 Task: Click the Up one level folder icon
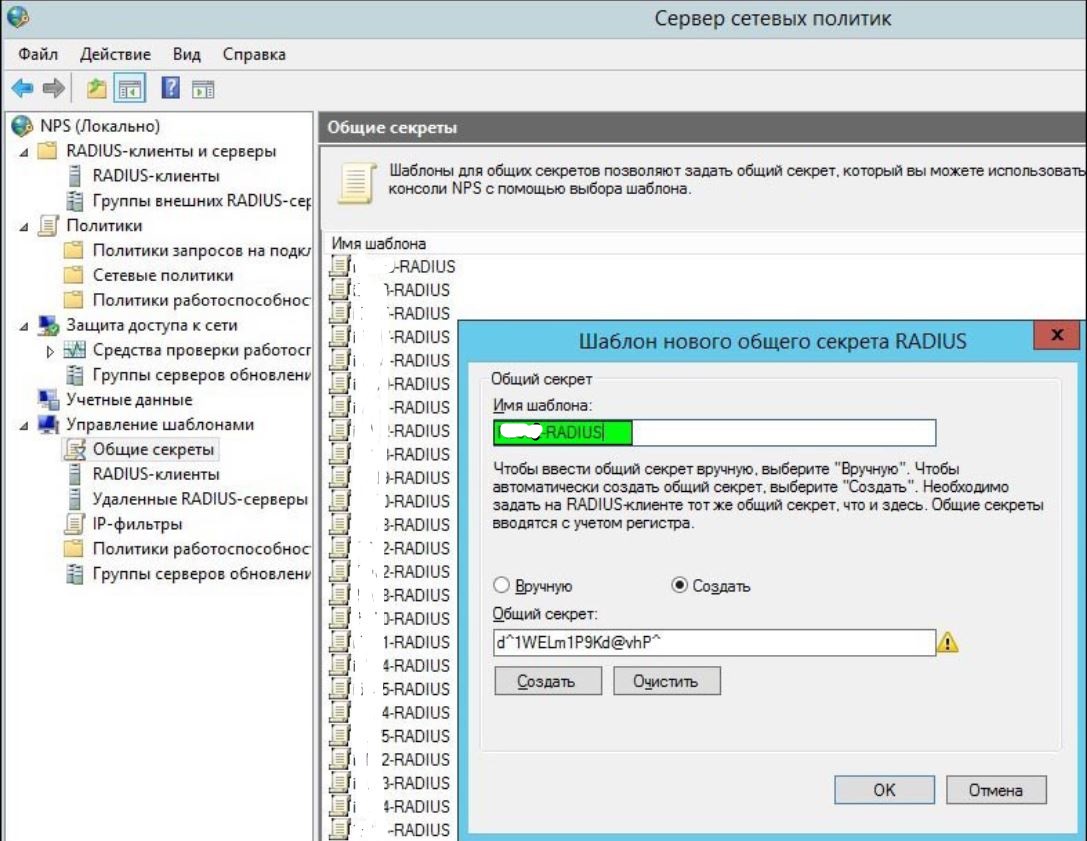coord(97,90)
